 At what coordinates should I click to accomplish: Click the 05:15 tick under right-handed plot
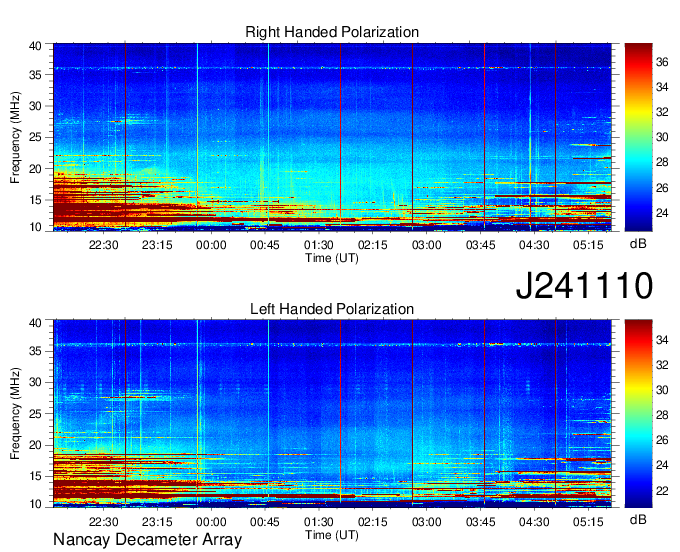point(588,245)
